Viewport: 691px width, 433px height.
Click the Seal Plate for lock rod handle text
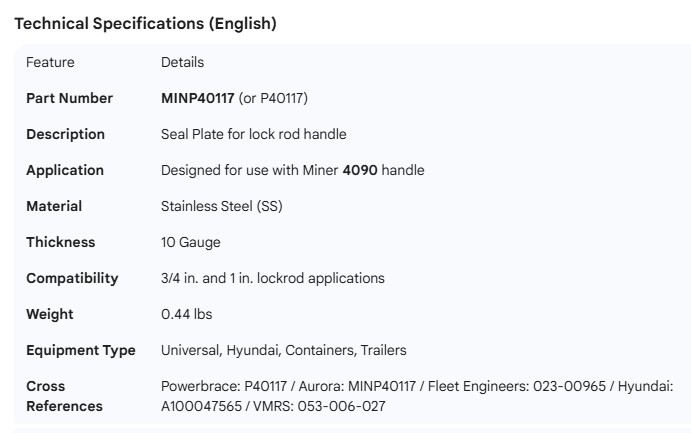[254, 134]
